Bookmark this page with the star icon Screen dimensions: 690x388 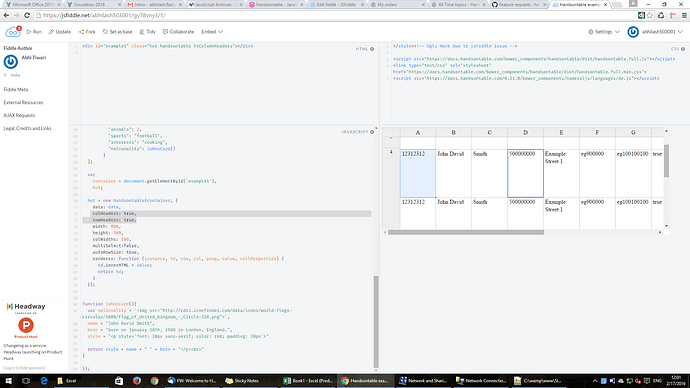(650, 15)
